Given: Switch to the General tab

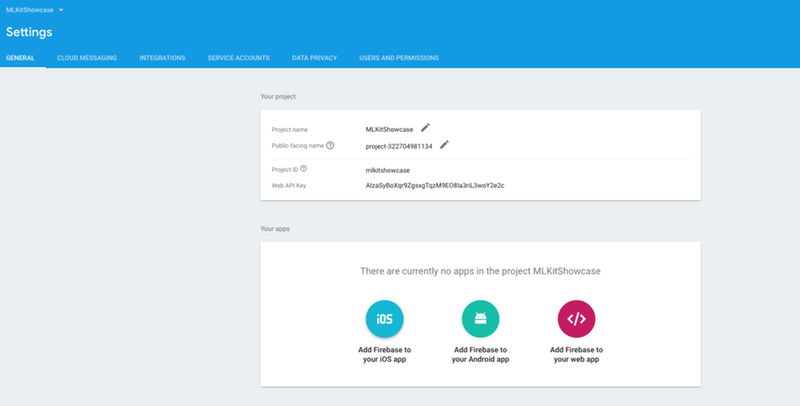Looking at the screenshot, I should (x=20, y=58).
